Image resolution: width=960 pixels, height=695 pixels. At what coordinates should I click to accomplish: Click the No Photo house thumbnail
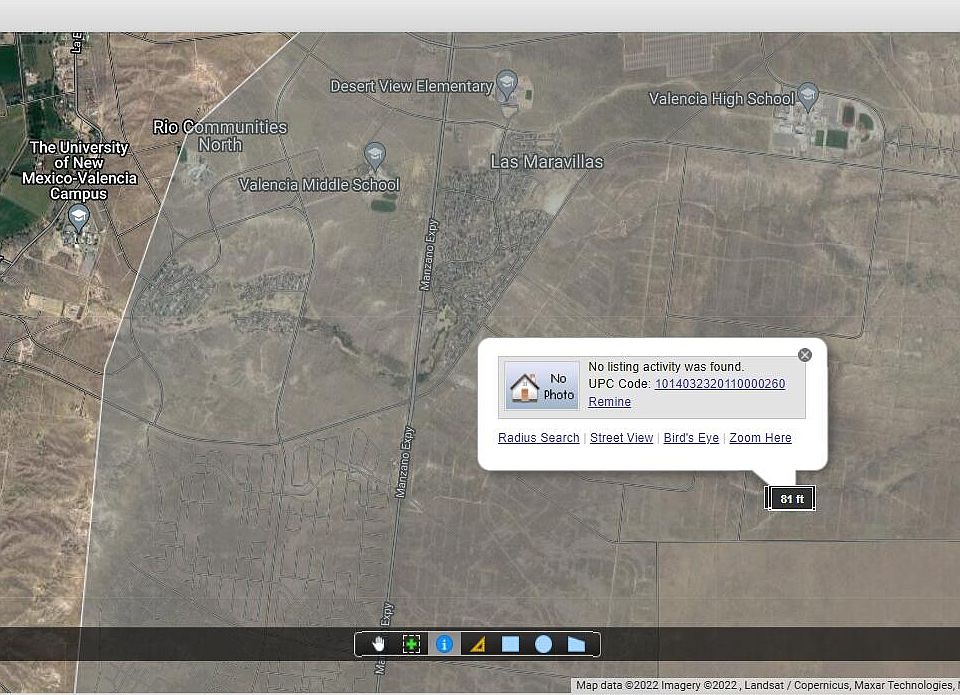tap(542, 386)
